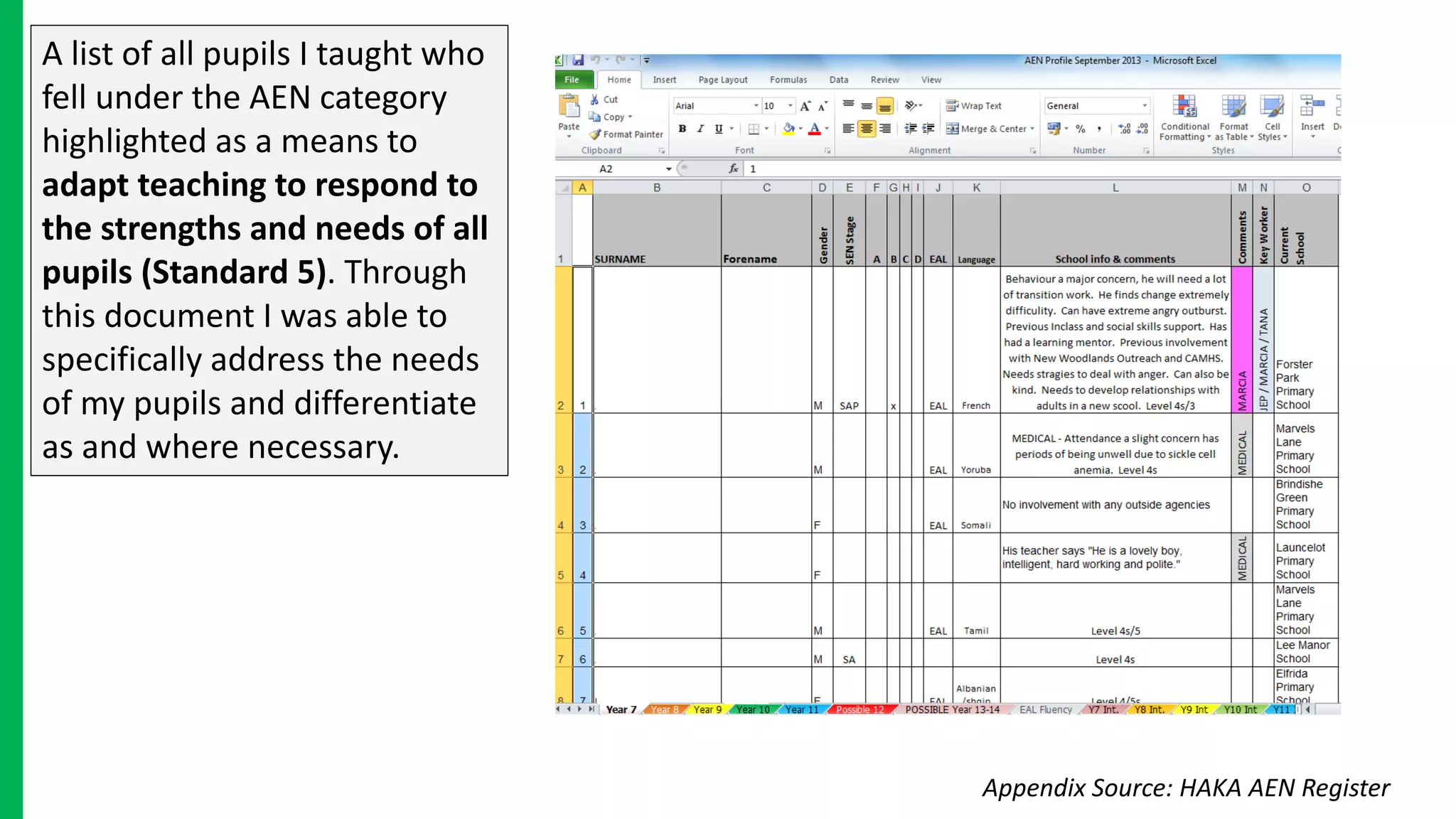Click the Wrap Text icon
The image size is (1456, 819).
[x=952, y=106]
